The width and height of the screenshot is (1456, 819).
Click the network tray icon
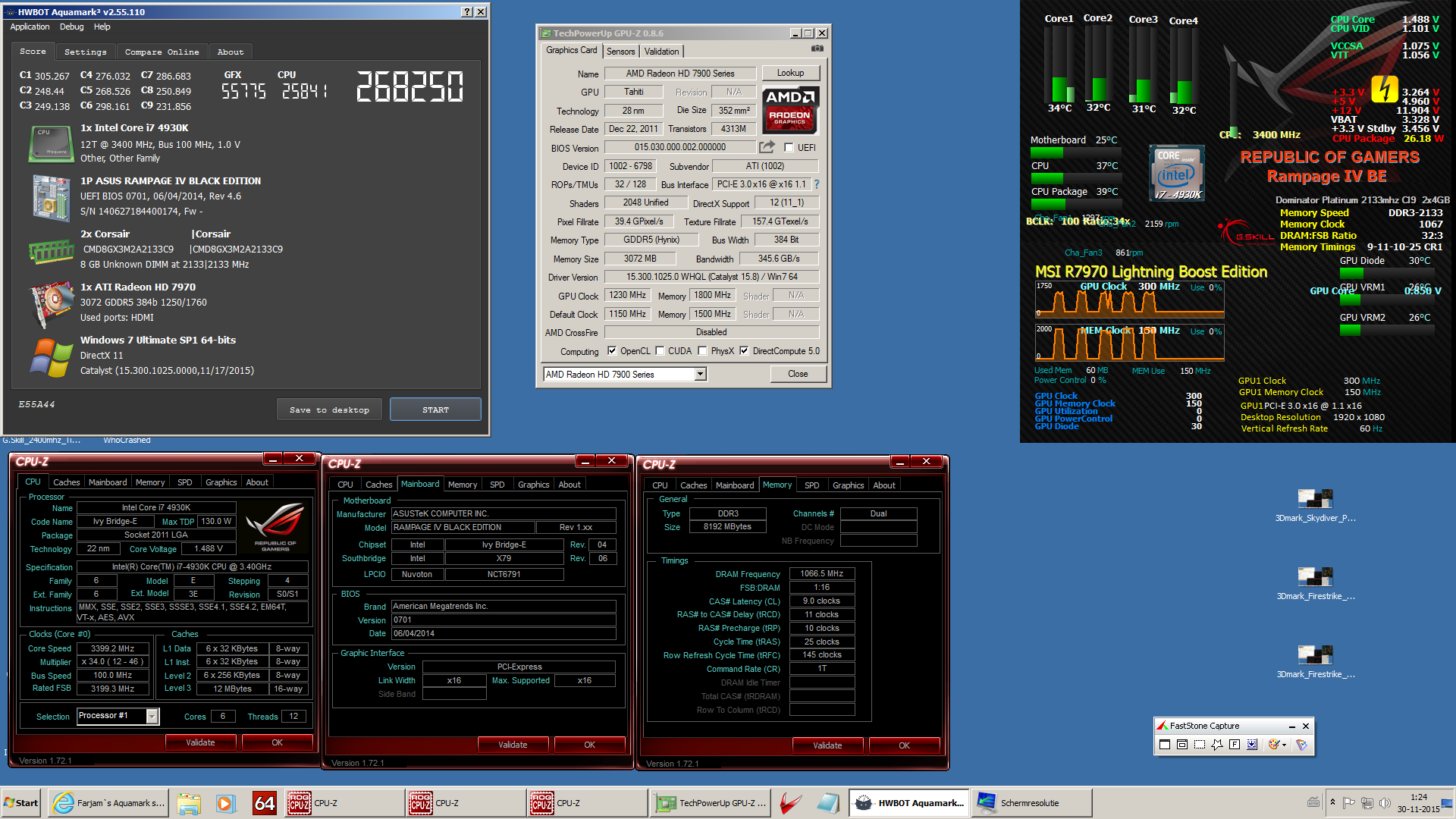[x=1367, y=803]
